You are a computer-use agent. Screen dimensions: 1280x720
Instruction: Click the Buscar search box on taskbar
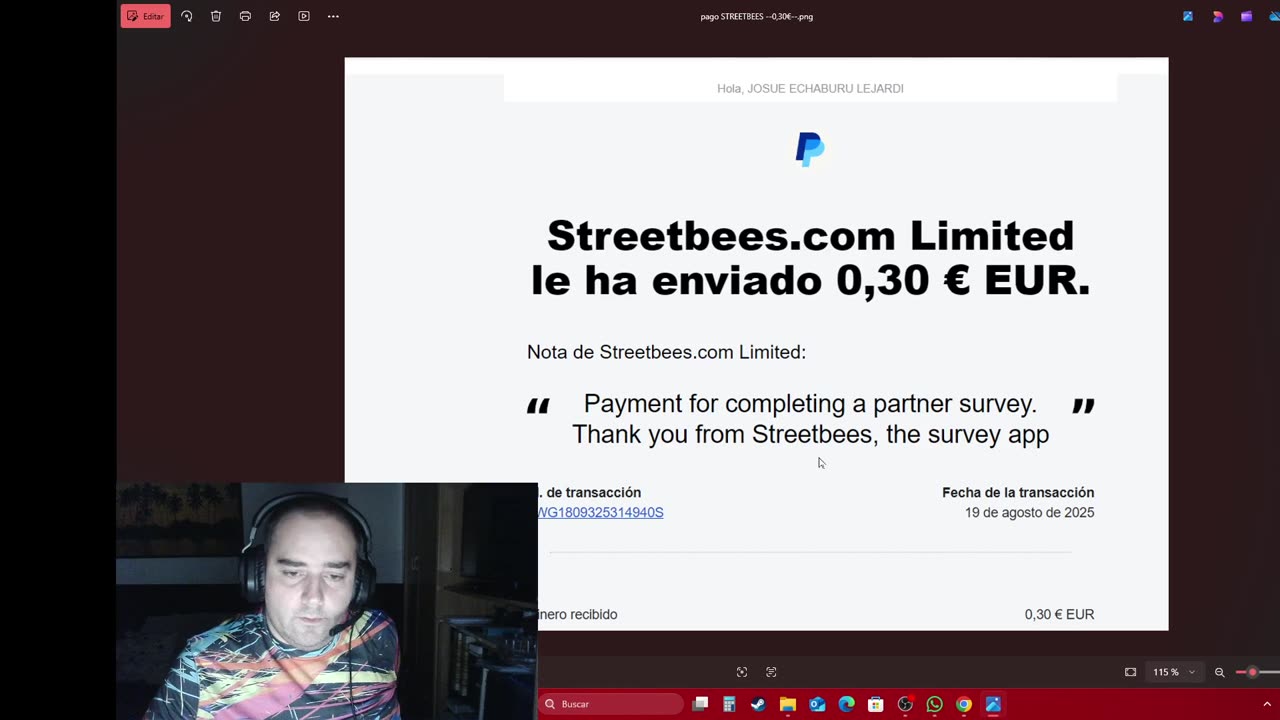611,704
